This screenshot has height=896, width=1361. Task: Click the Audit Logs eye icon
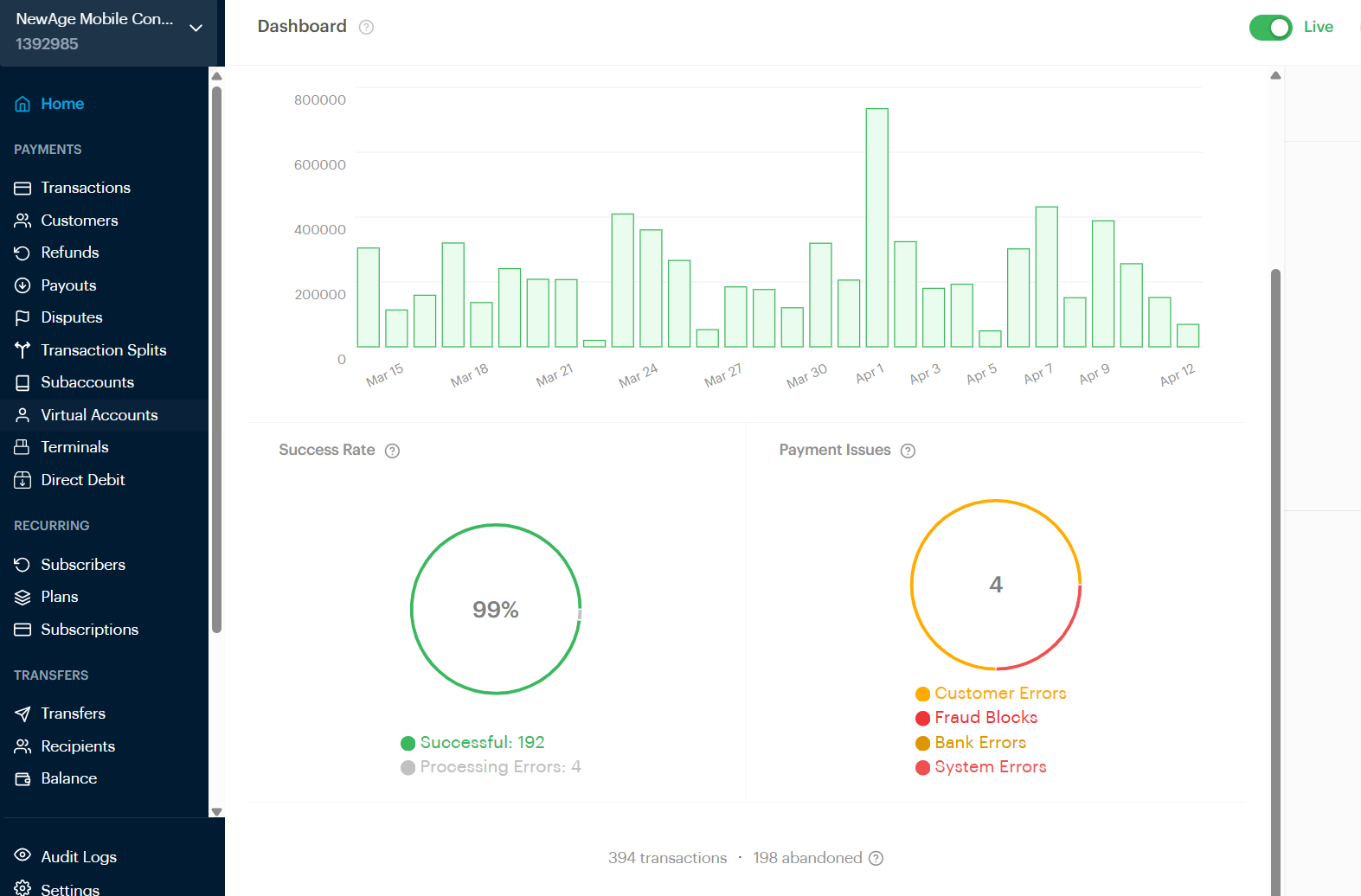pos(22,855)
